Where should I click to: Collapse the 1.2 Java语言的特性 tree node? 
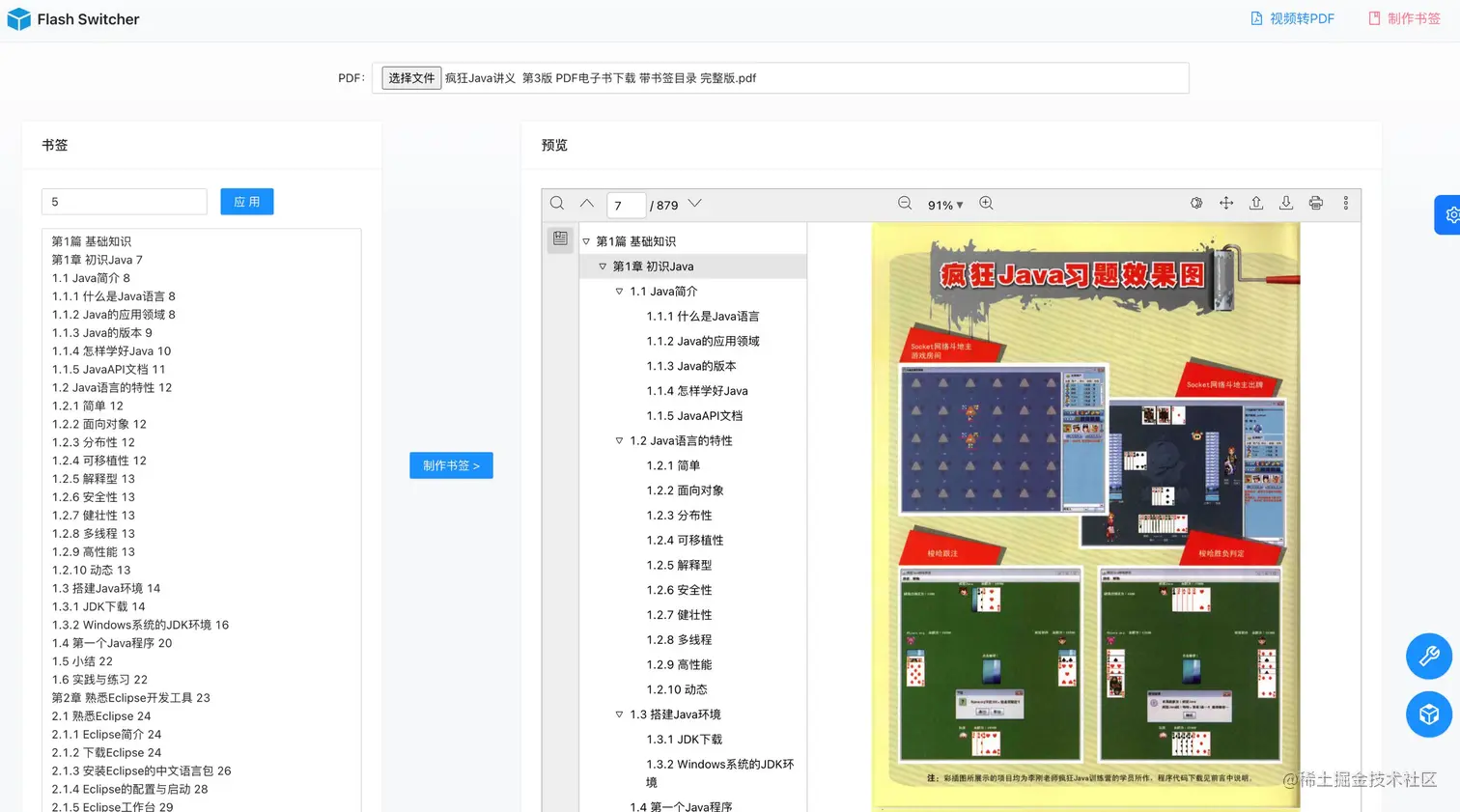click(620, 441)
